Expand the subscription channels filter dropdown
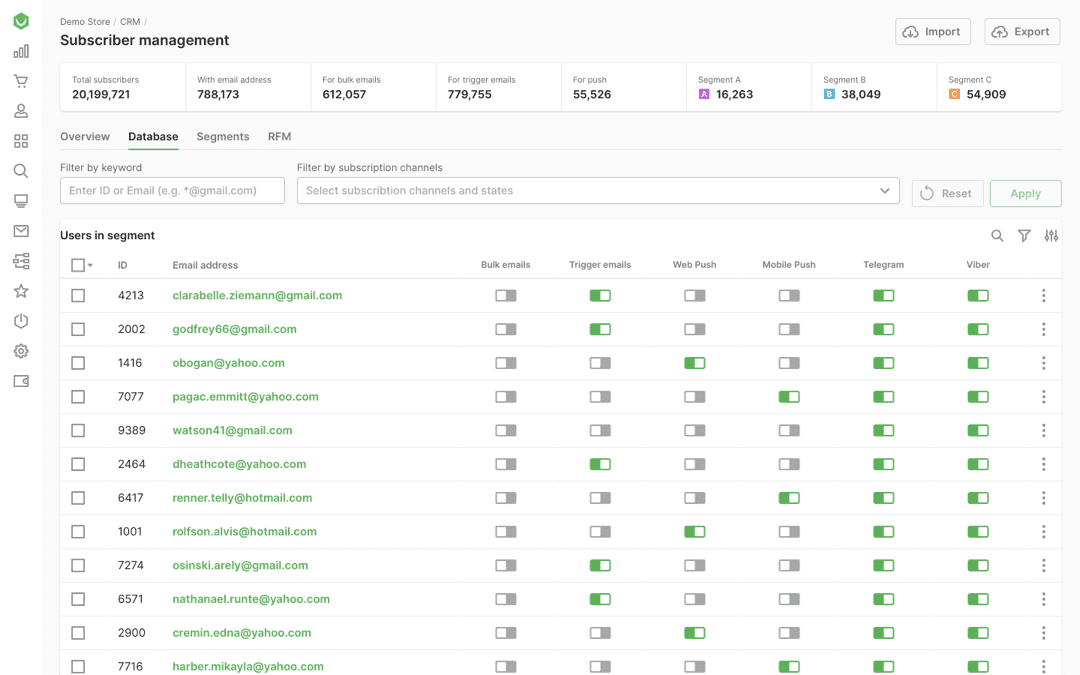The width and height of the screenshot is (1080, 675). pyautogui.click(x=884, y=191)
